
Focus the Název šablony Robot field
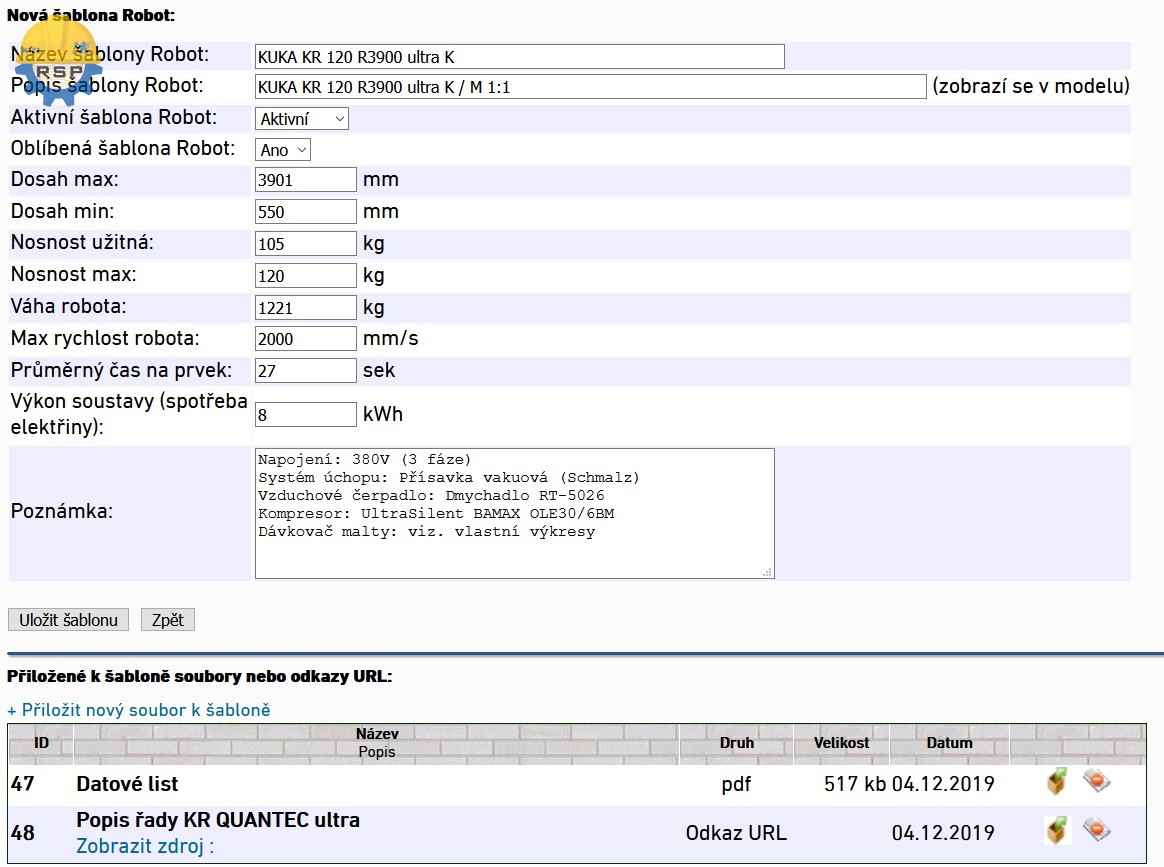point(520,57)
